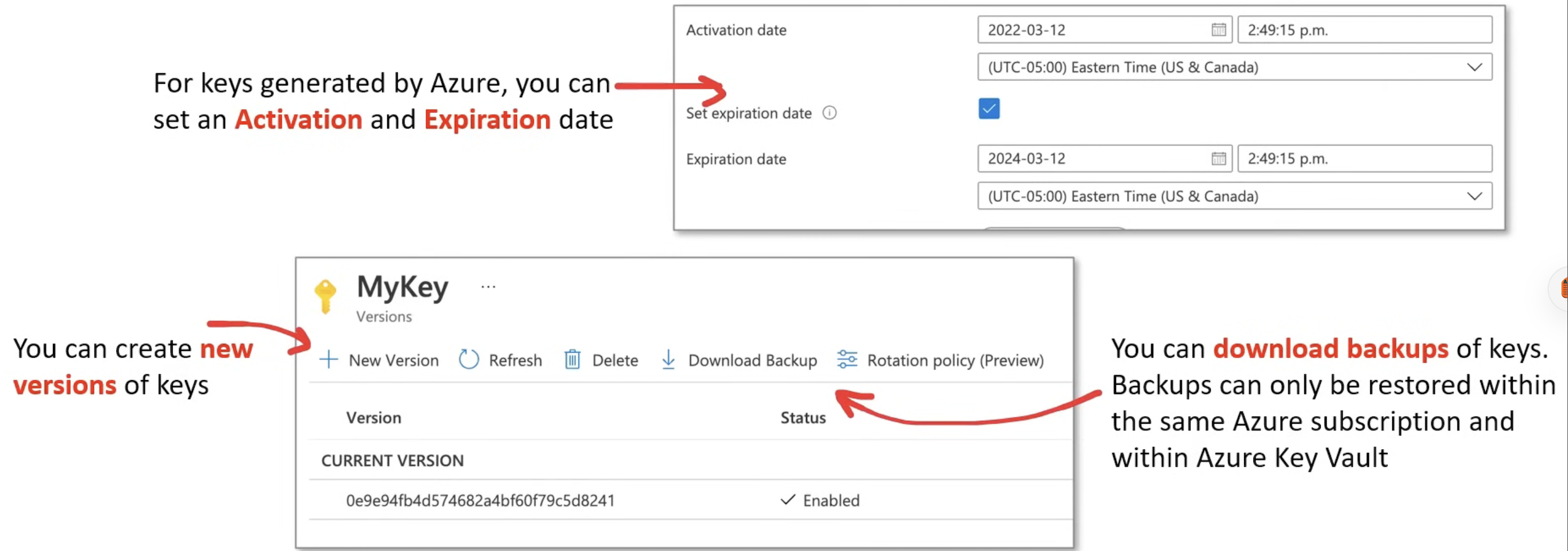
Task: Click the New Version plus icon
Action: tap(329, 359)
